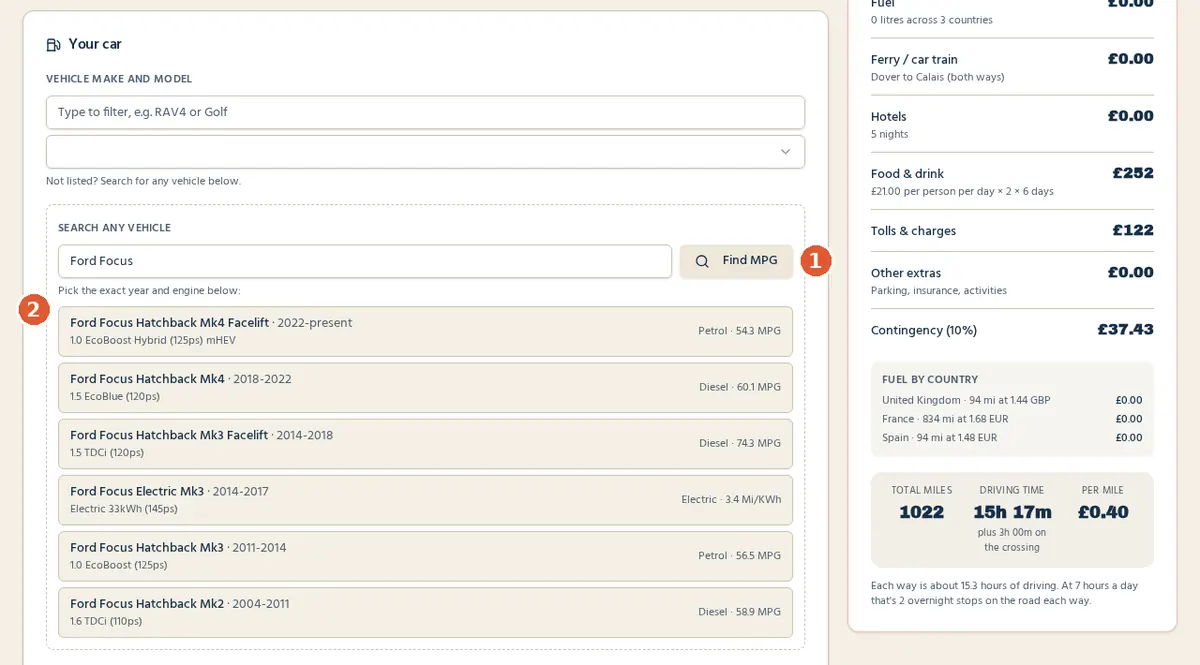Click the £122 tolls amount
Viewport: 1200px width, 665px height.
(x=1133, y=230)
